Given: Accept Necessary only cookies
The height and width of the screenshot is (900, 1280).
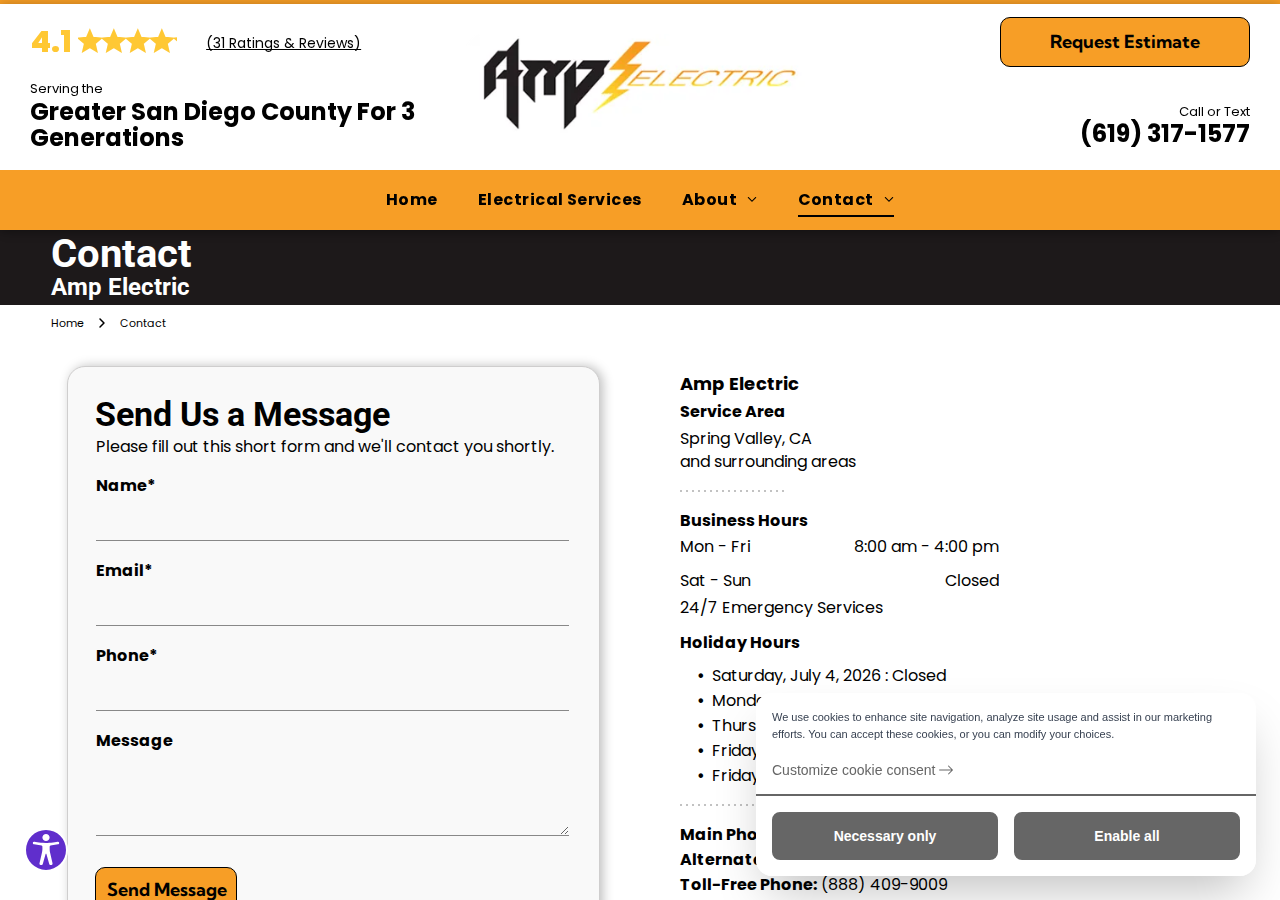Looking at the screenshot, I should pyautogui.click(x=885, y=836).
